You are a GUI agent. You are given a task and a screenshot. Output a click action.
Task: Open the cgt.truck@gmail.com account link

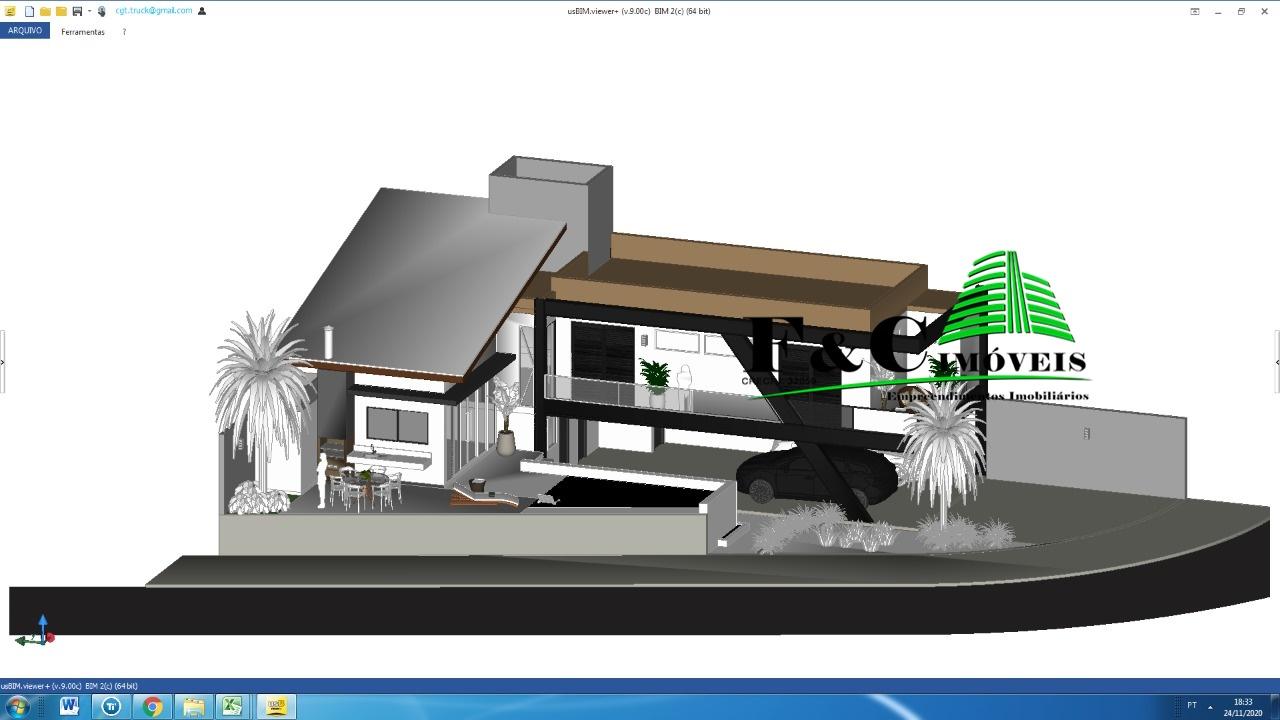point(153,11)
